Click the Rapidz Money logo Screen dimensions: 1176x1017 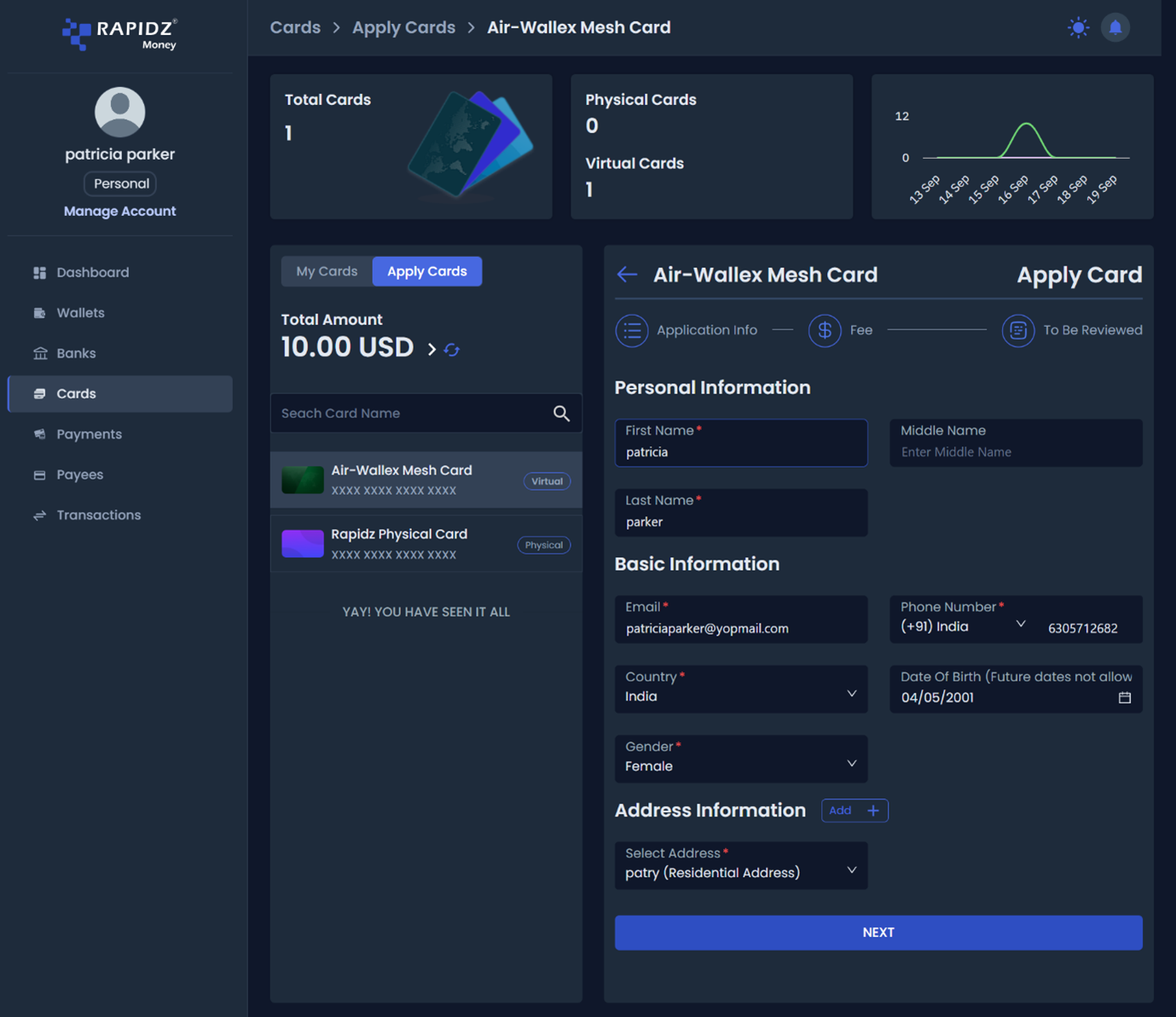(x=119, y=34)
